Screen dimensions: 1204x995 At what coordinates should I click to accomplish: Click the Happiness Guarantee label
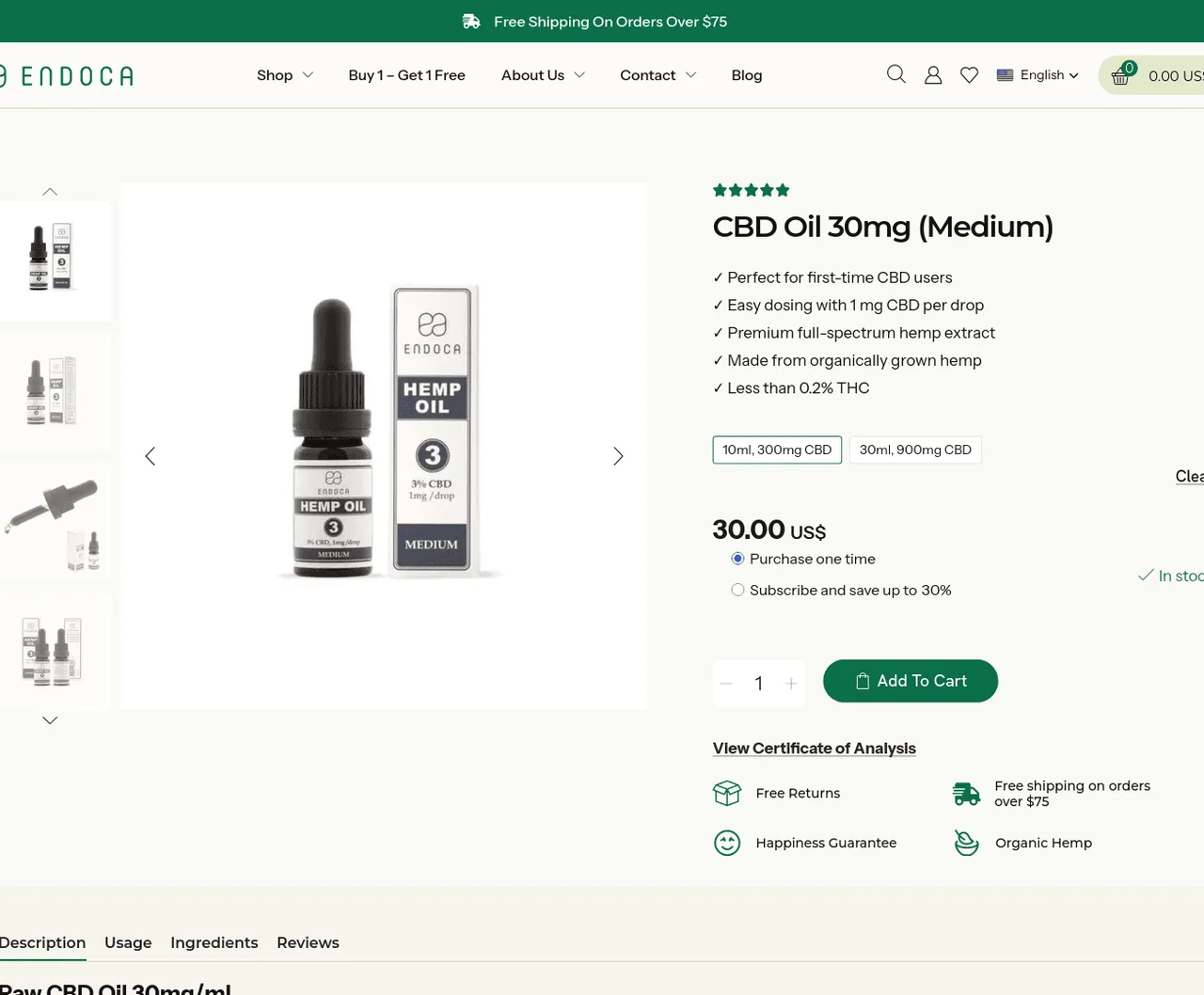(x=826, y=843)
